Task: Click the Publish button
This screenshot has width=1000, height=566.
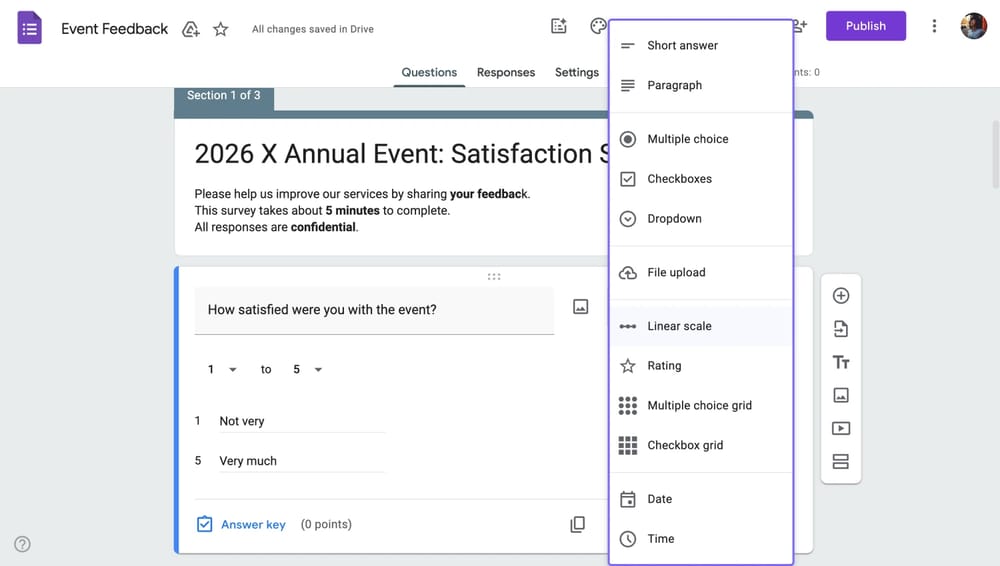Action: [865, 26]
